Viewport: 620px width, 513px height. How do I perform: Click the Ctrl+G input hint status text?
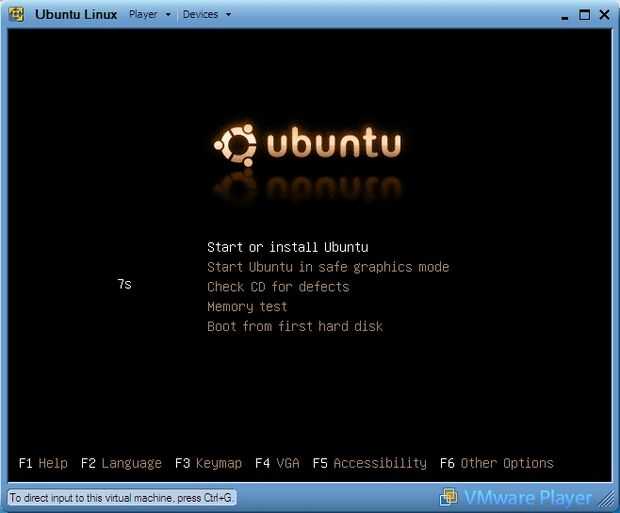tap(121, 498)
